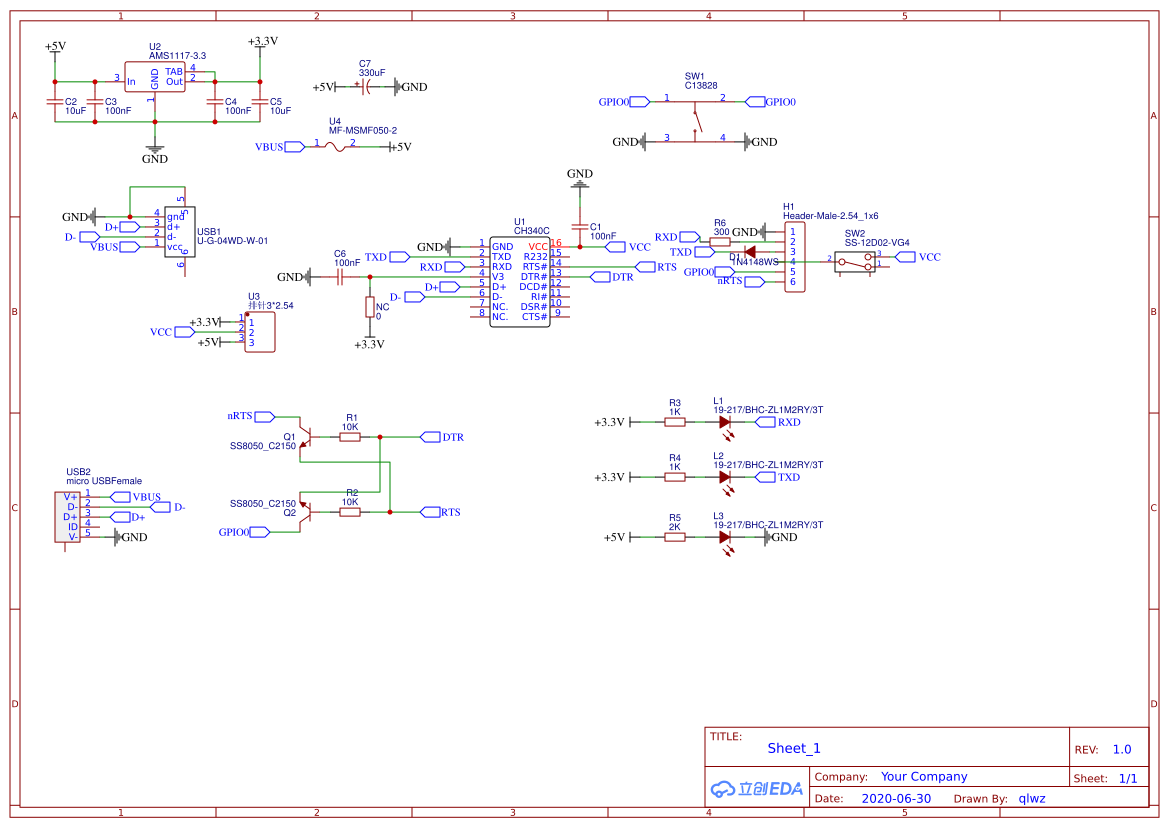The height and width of the screenshot is (828, 1169).
Task: Select the USB1 U-G-04WD-W-01 connector body
Action: coord(180,233)
